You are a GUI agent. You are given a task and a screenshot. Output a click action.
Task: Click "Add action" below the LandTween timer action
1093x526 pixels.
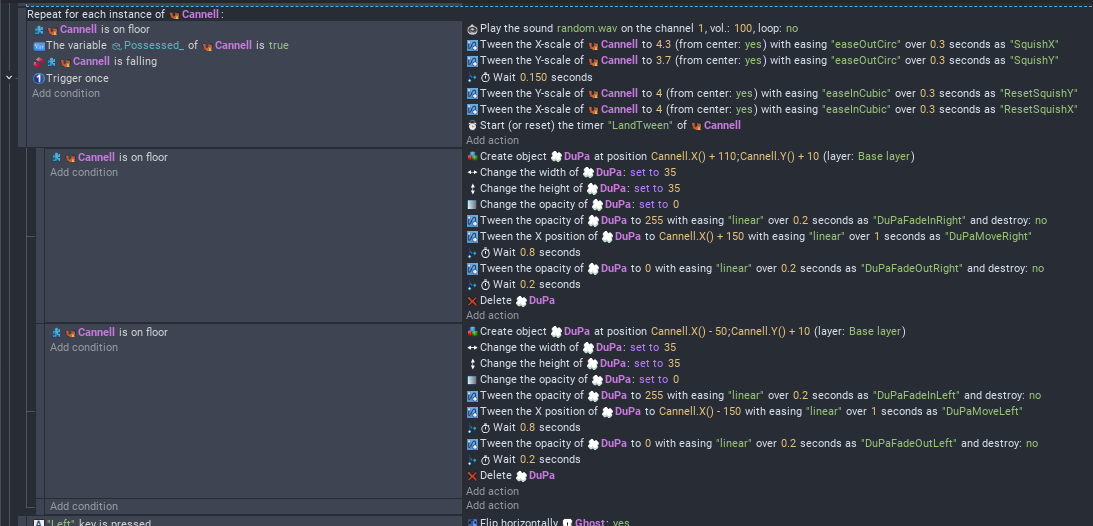(x=492, y=141)
